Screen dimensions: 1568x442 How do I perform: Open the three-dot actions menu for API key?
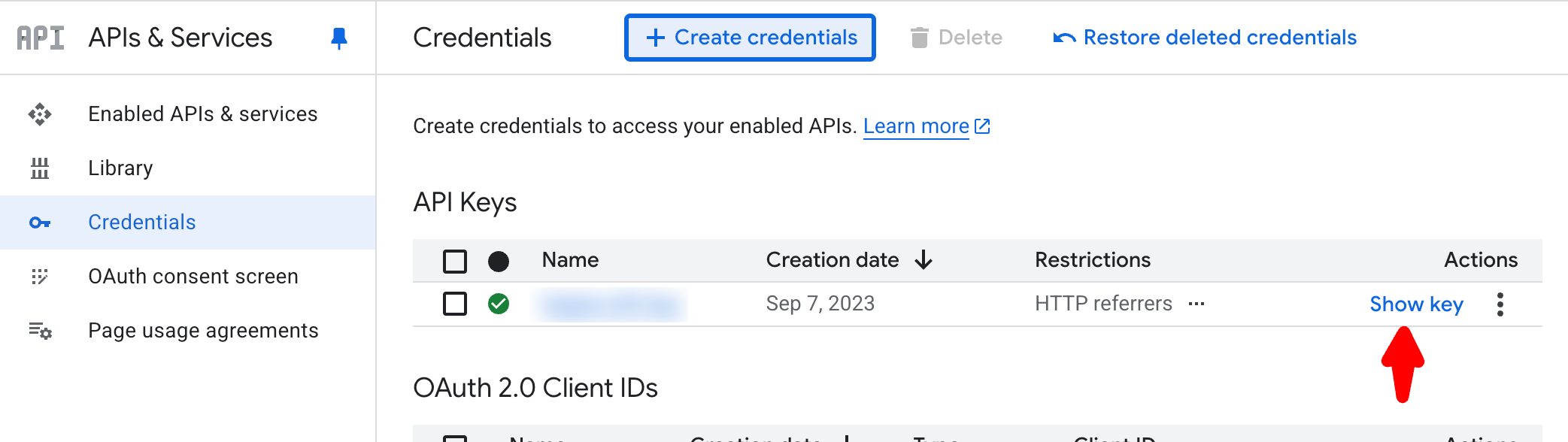pyautogui.click(x=1500, y=304)
